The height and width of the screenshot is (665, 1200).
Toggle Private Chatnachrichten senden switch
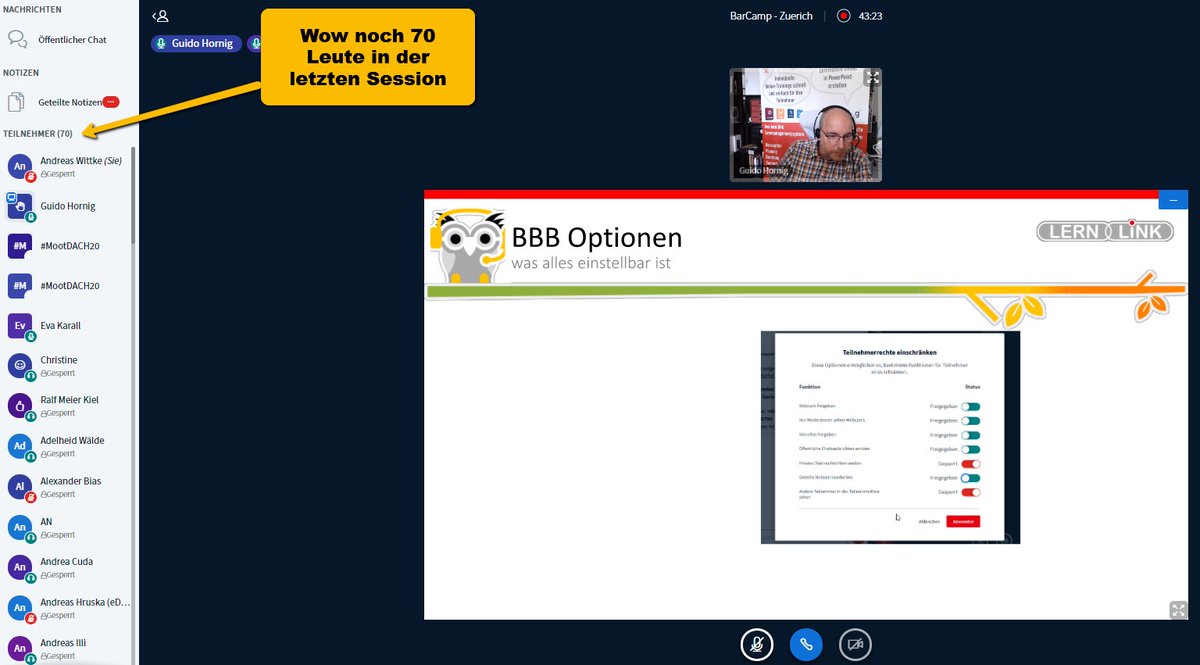click(x=971, y=464)
